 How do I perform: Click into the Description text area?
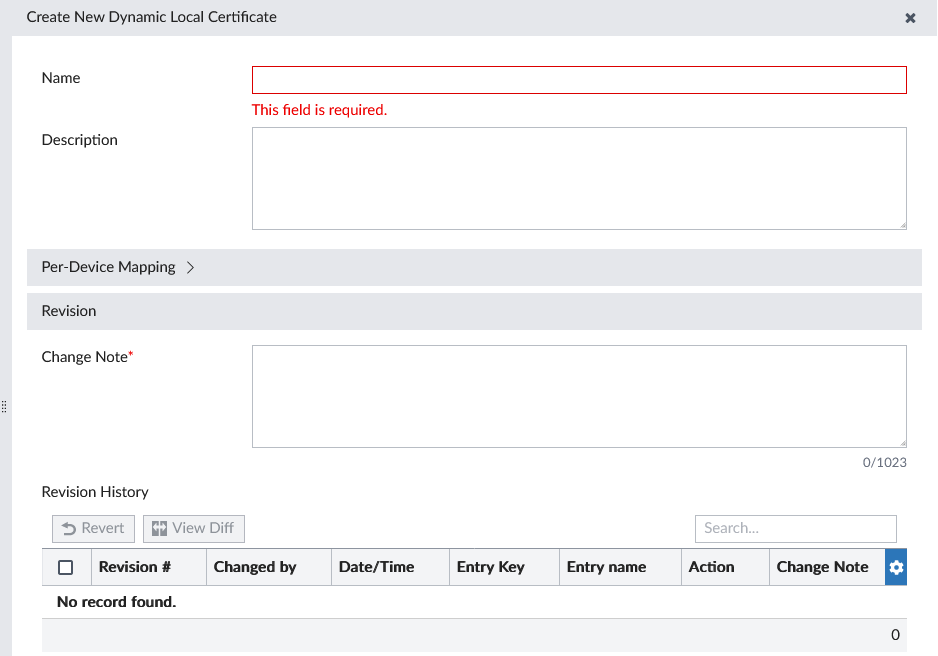(579, 178)
